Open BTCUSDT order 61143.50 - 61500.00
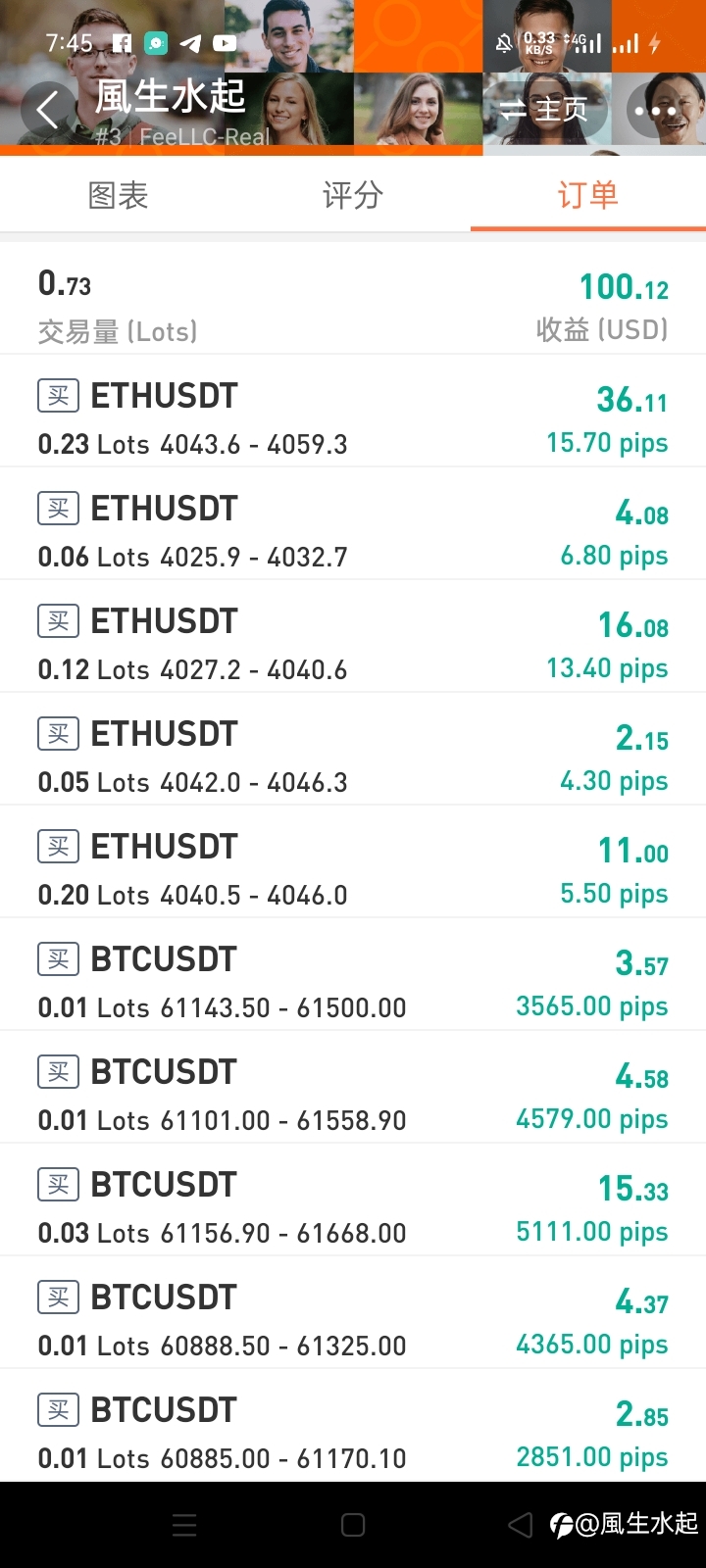This screenshot has height=1568, width=706. 353,974
